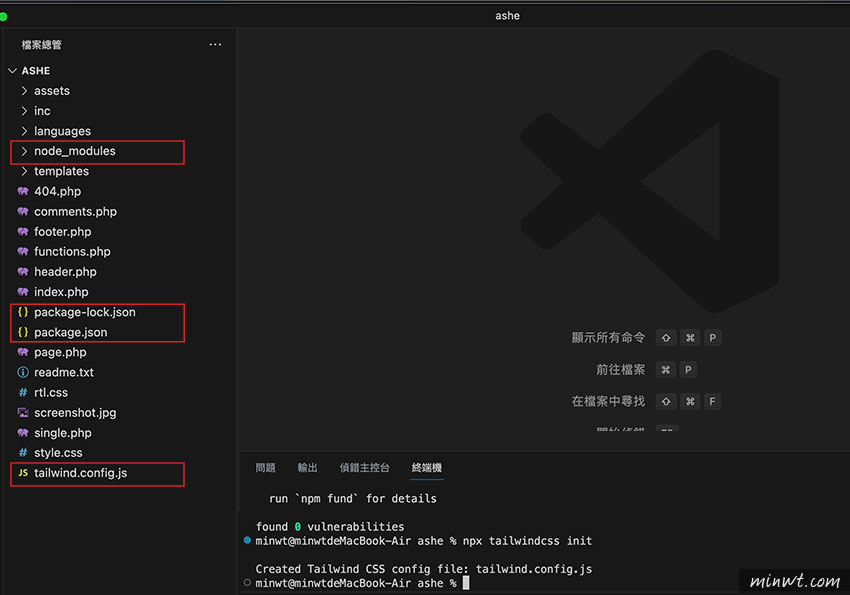Click the PHP icon beside header.php
Image resolution: width=850 pixels, height=595 pixels.
click(23, 271)
